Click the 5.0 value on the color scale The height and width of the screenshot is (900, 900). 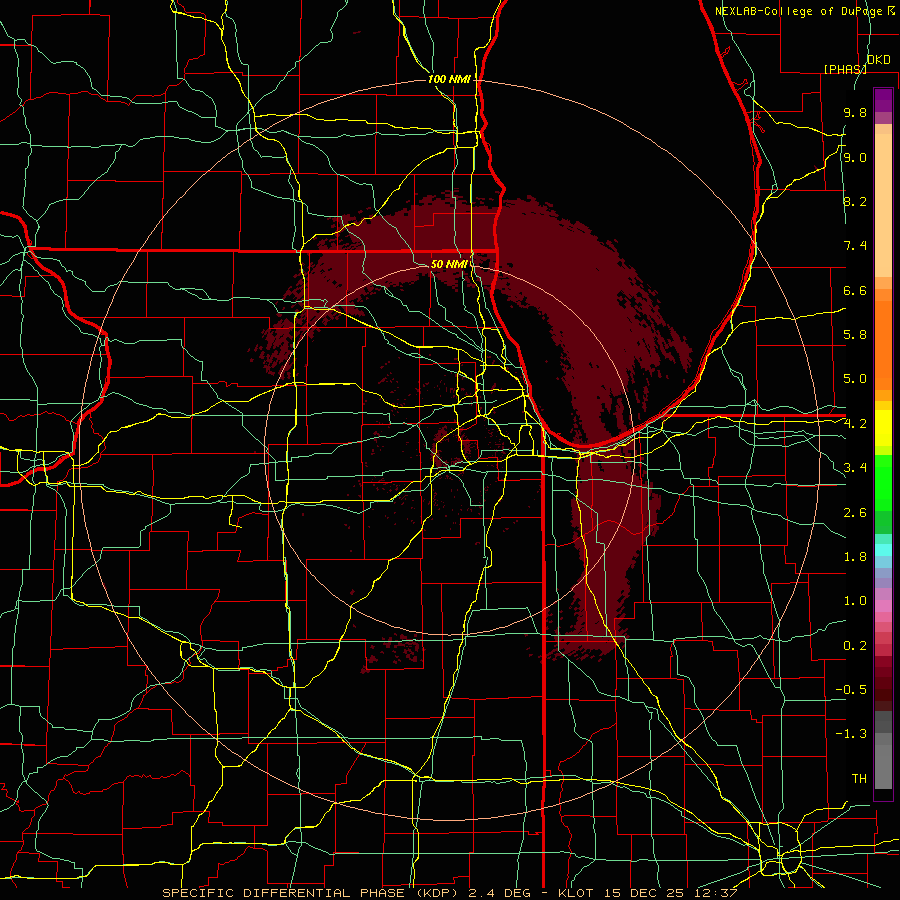[x=855, y=379]
